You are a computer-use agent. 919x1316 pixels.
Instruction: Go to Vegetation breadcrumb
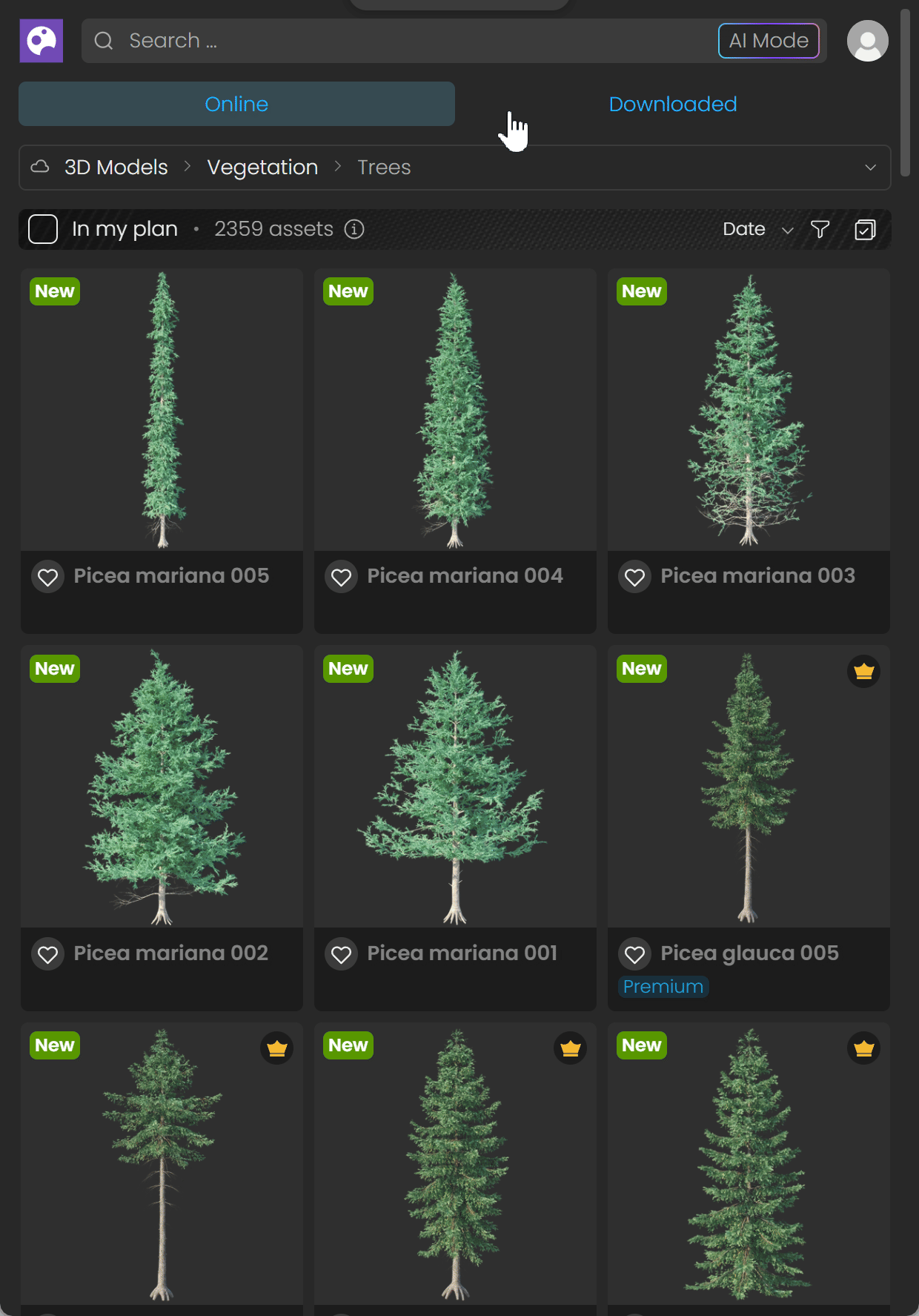point(262,168)
